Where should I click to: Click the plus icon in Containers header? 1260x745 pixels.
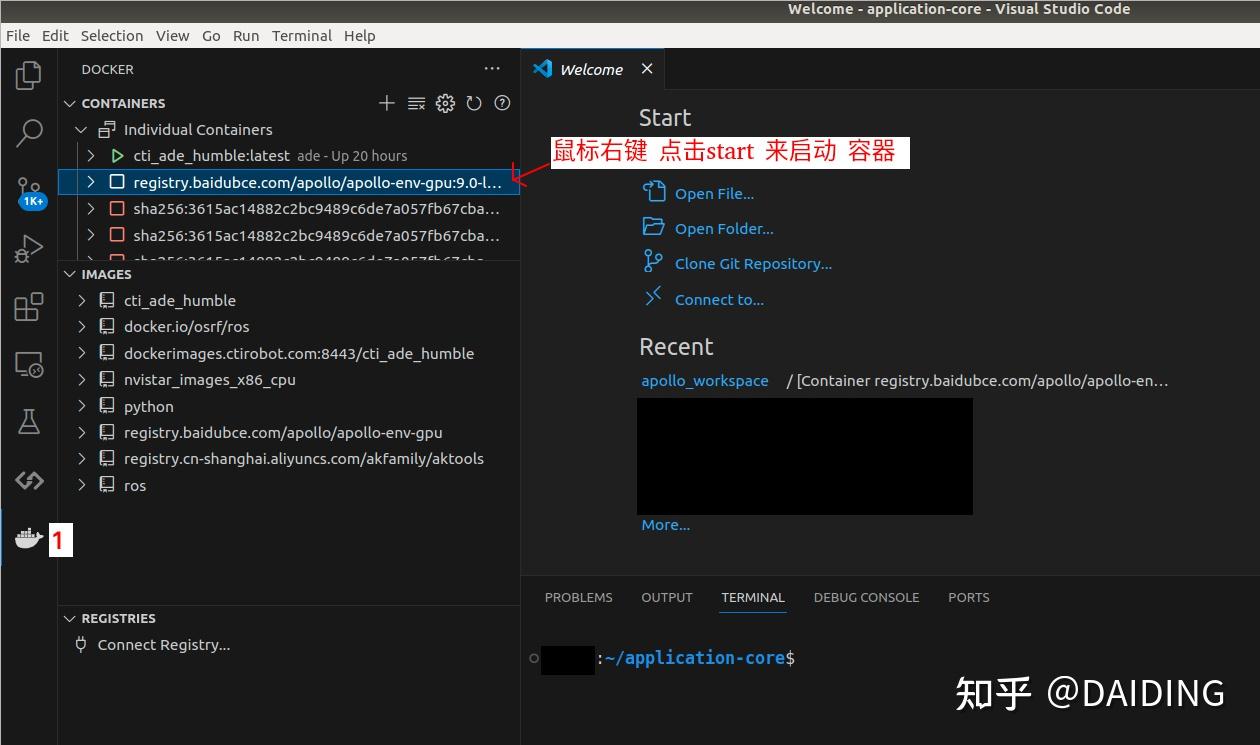(x=387, y=103)
